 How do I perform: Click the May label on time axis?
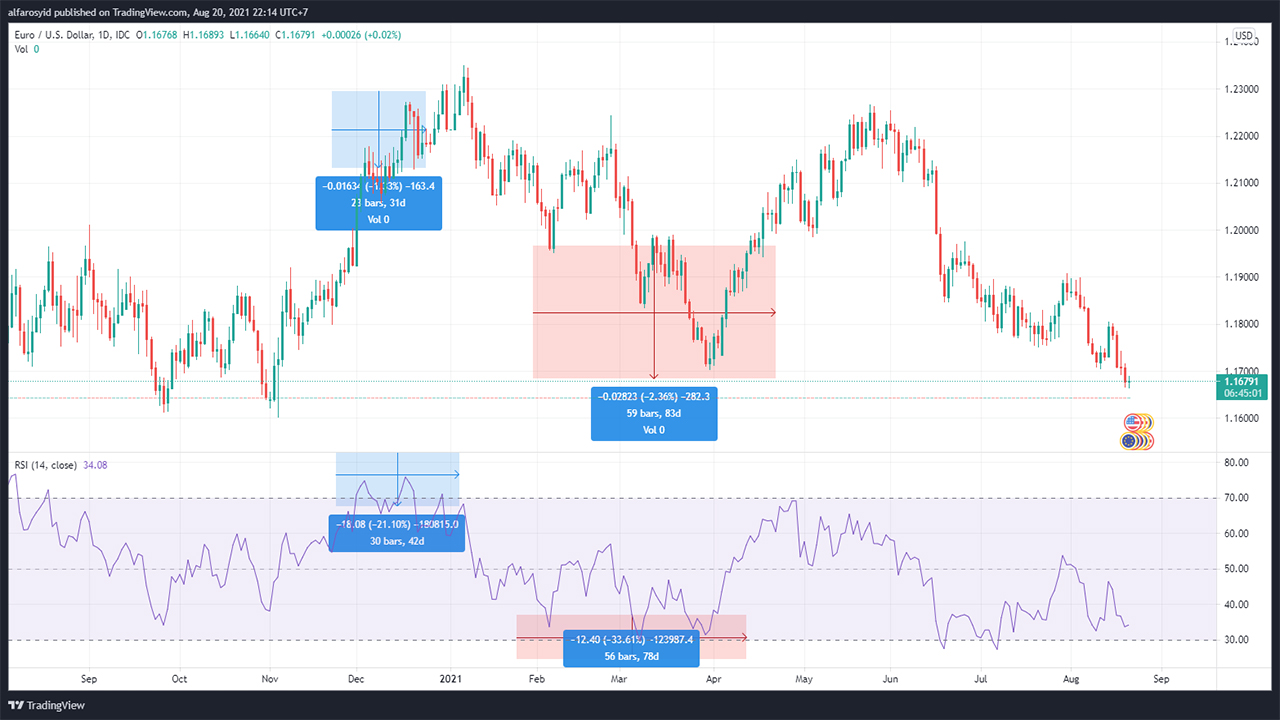[x=804, y=678]
